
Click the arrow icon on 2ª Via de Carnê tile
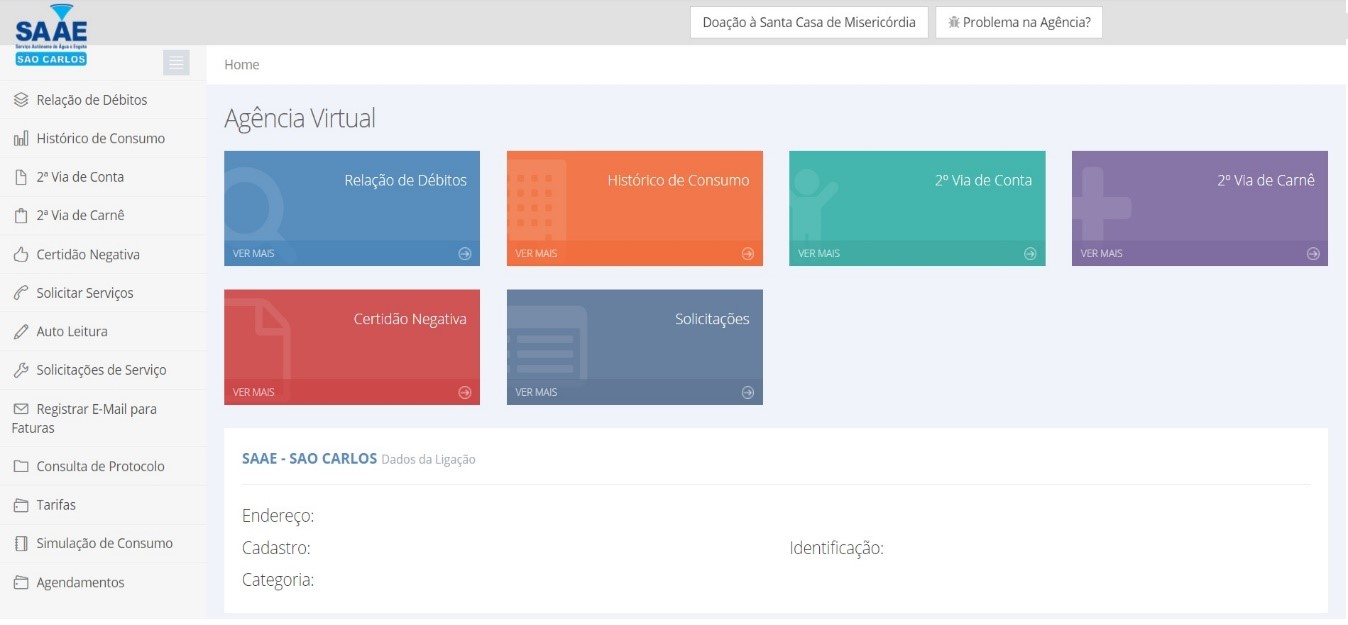pyautogui.click(x=1312, y=254)
